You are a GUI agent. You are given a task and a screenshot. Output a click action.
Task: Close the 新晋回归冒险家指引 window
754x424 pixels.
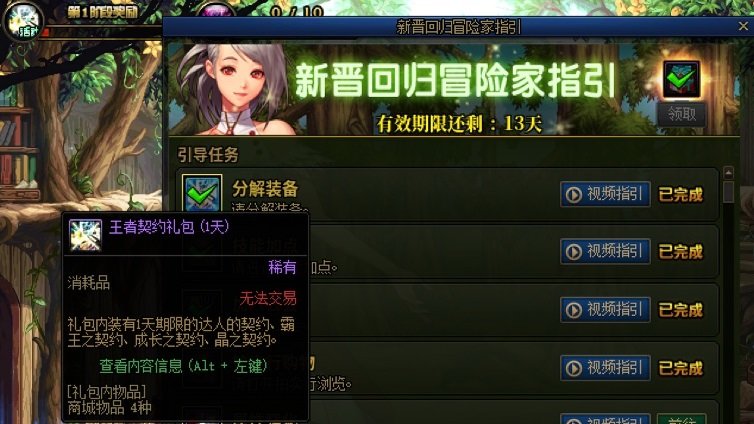click(743, 26)
